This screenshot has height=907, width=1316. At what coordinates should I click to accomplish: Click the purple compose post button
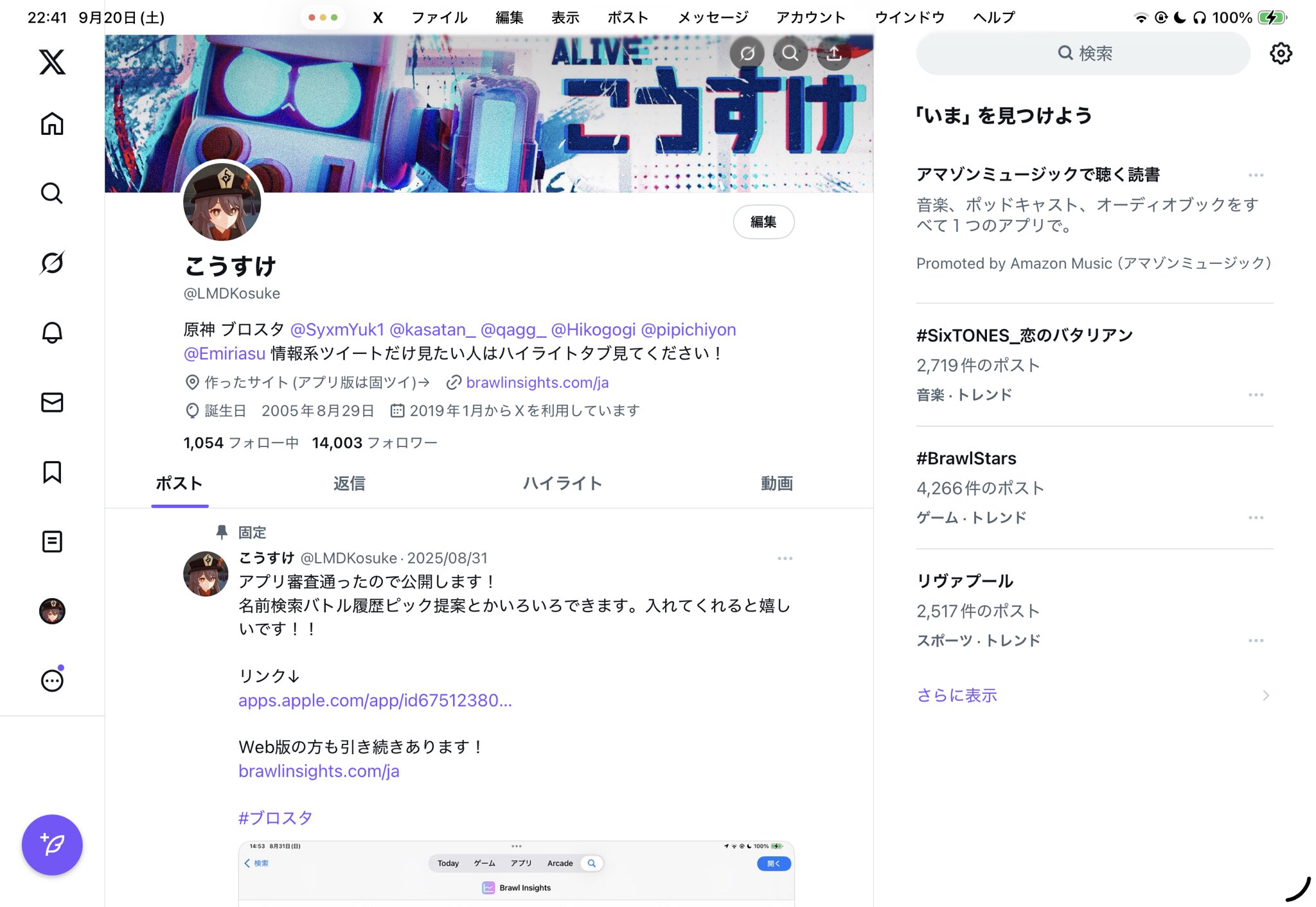[x=52, y=845]
